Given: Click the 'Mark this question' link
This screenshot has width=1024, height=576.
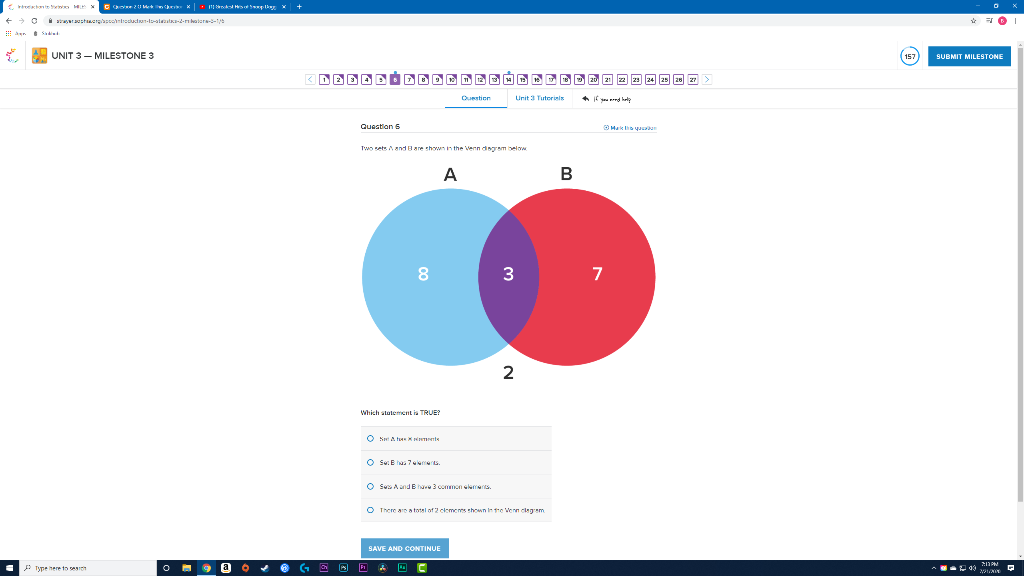Looking at the screenshot, I should pos(630,128).
